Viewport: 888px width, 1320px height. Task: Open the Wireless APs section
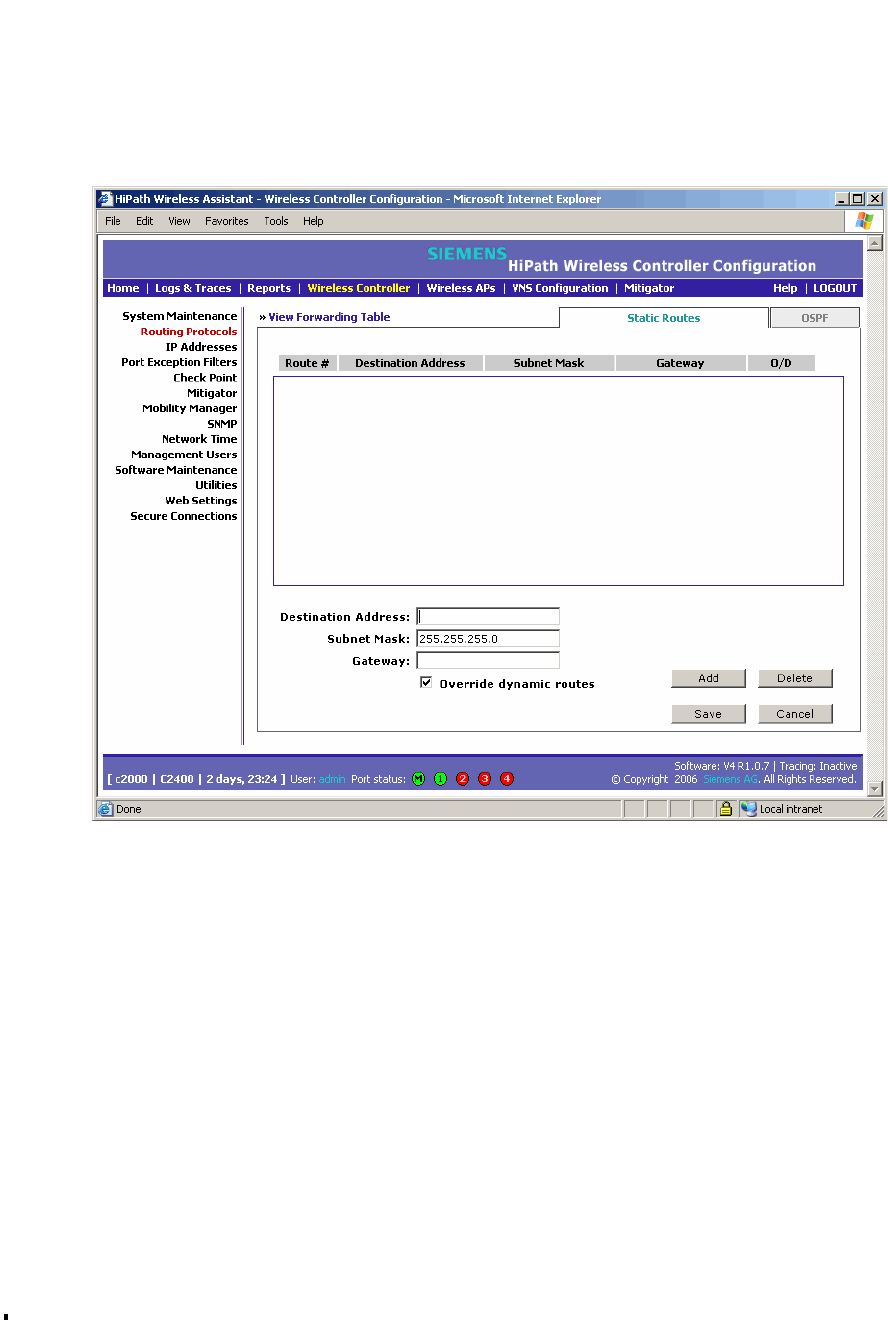tap(461, 288)
